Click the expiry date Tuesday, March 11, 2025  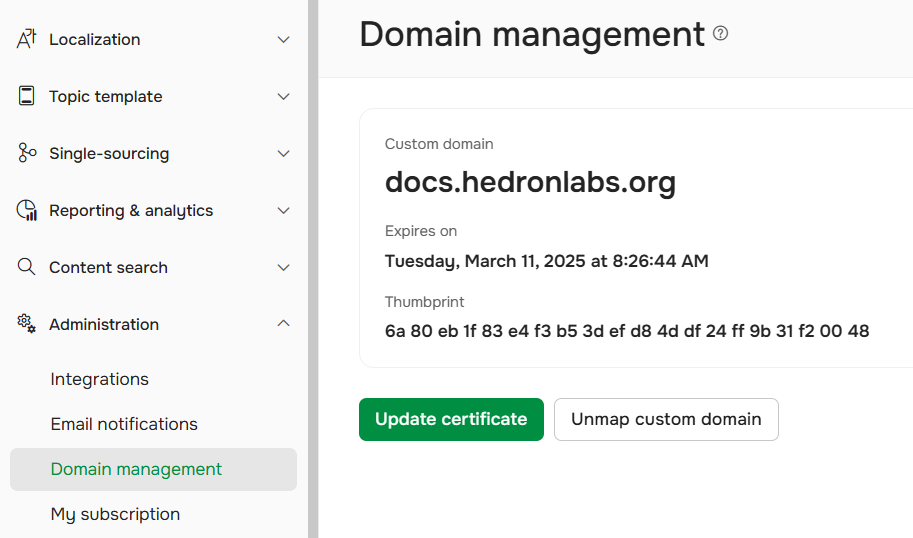[547, 261]
